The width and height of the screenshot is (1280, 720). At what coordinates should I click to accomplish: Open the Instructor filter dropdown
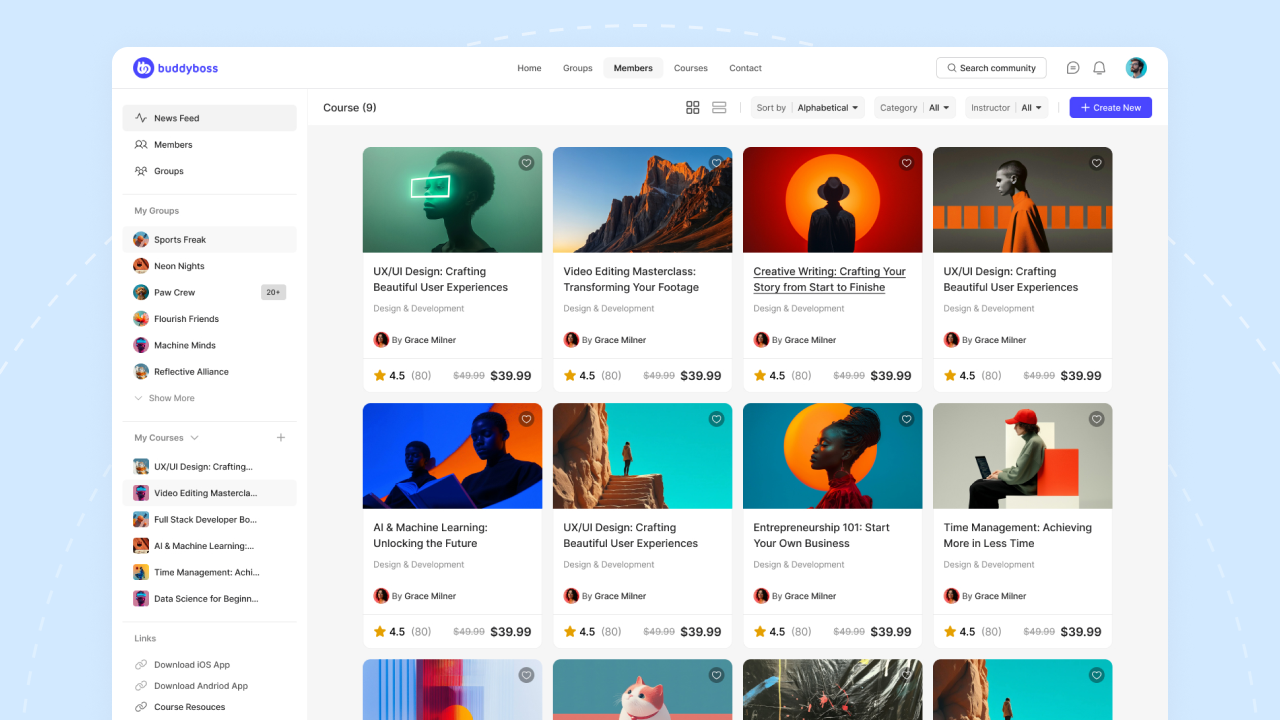1006,107
